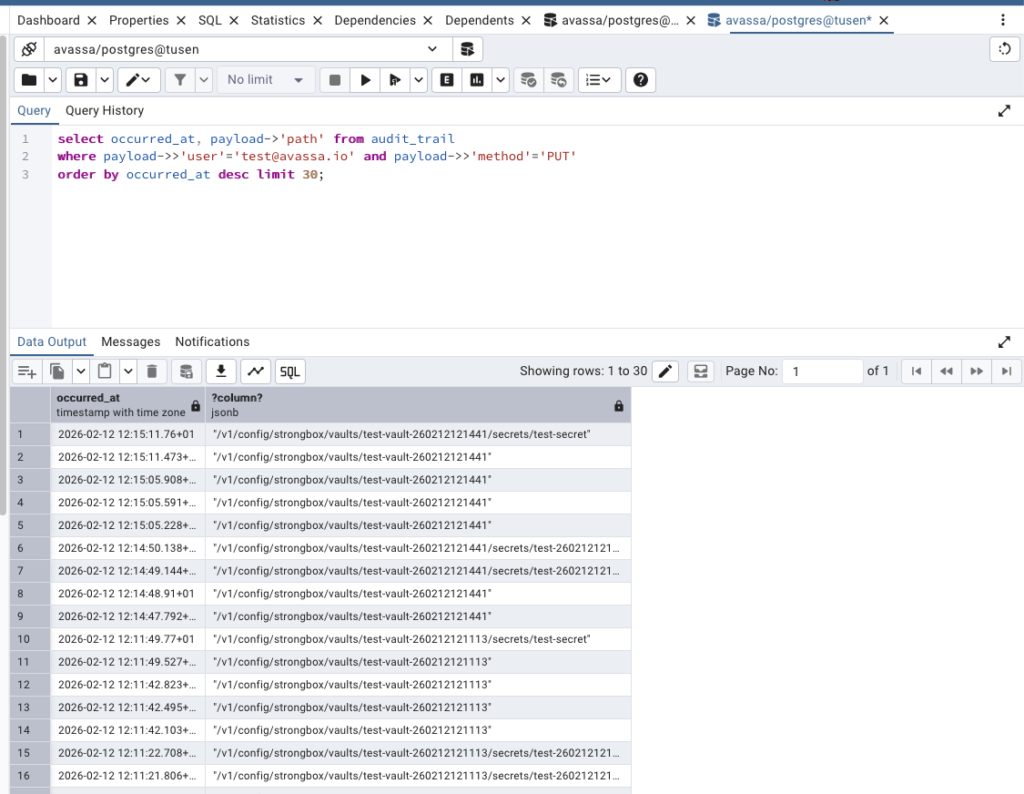Expand the connection avassa/postgres@tusen dropdown
This screenshot has height=794, width=1024.
click(x=432, y=49)
